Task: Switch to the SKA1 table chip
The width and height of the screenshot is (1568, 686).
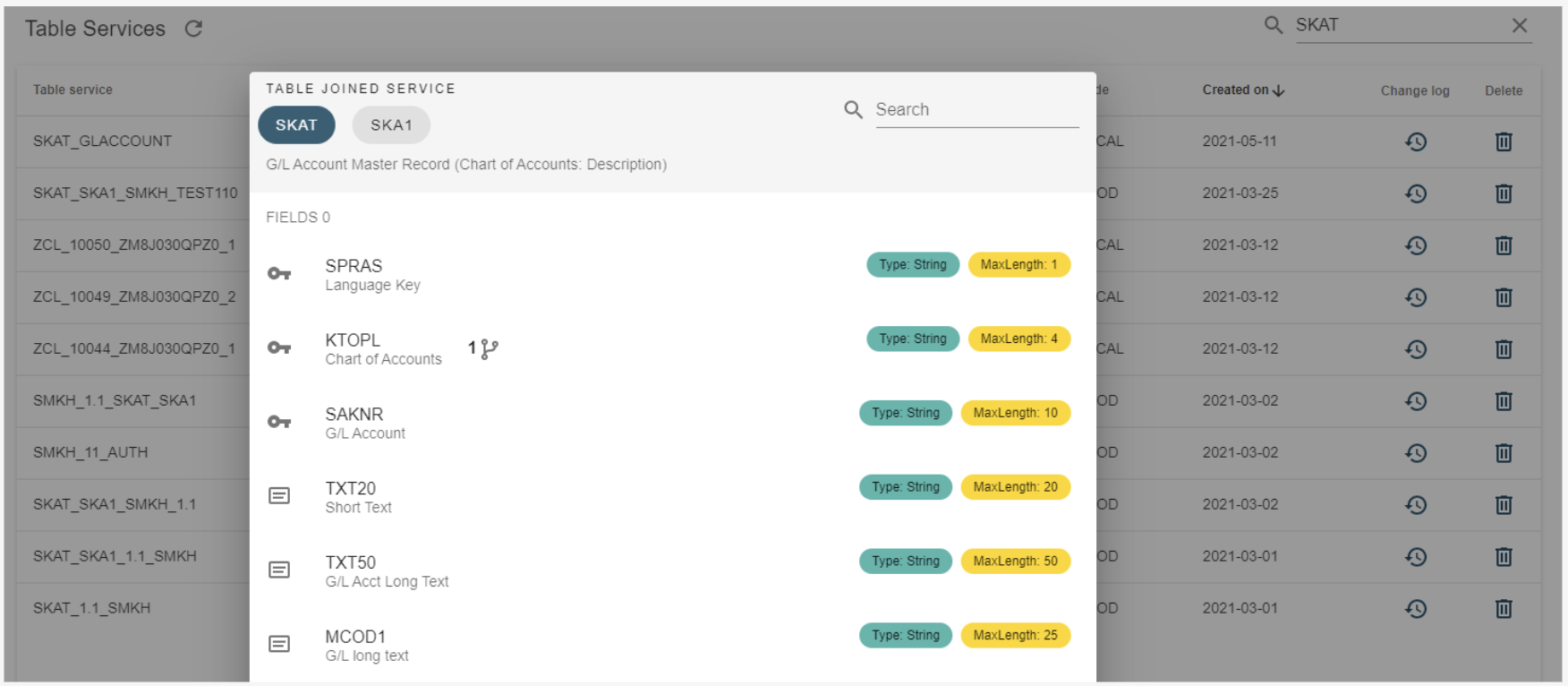Action: pos(391,125)
